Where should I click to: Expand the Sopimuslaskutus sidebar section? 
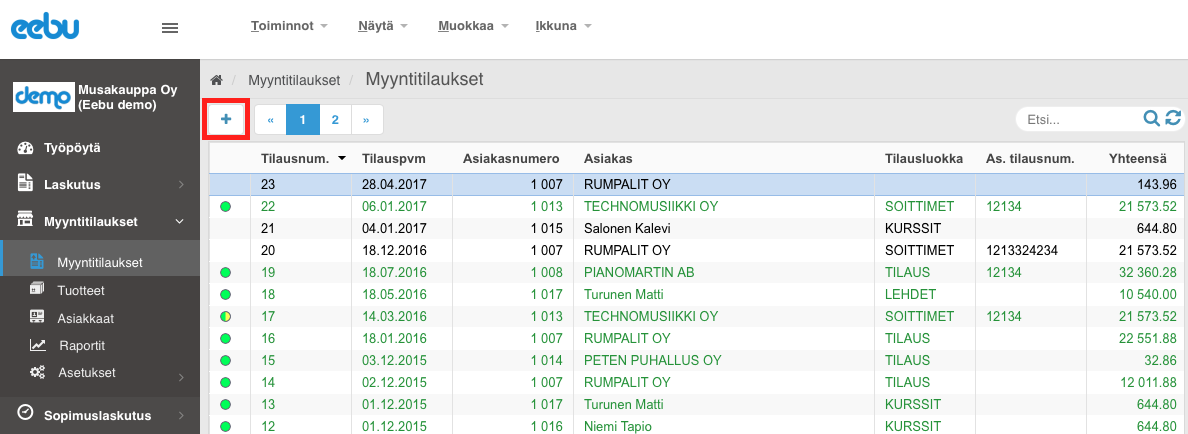99,415
